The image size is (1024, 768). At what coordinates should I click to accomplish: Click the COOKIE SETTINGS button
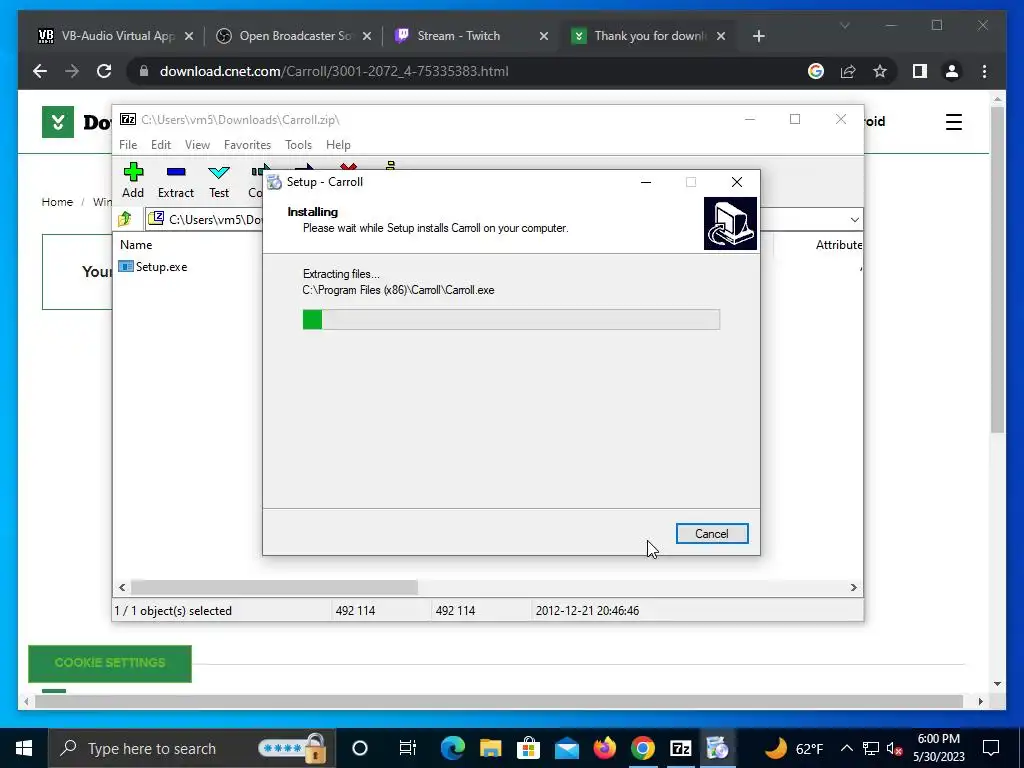click(x=110, y=663)
